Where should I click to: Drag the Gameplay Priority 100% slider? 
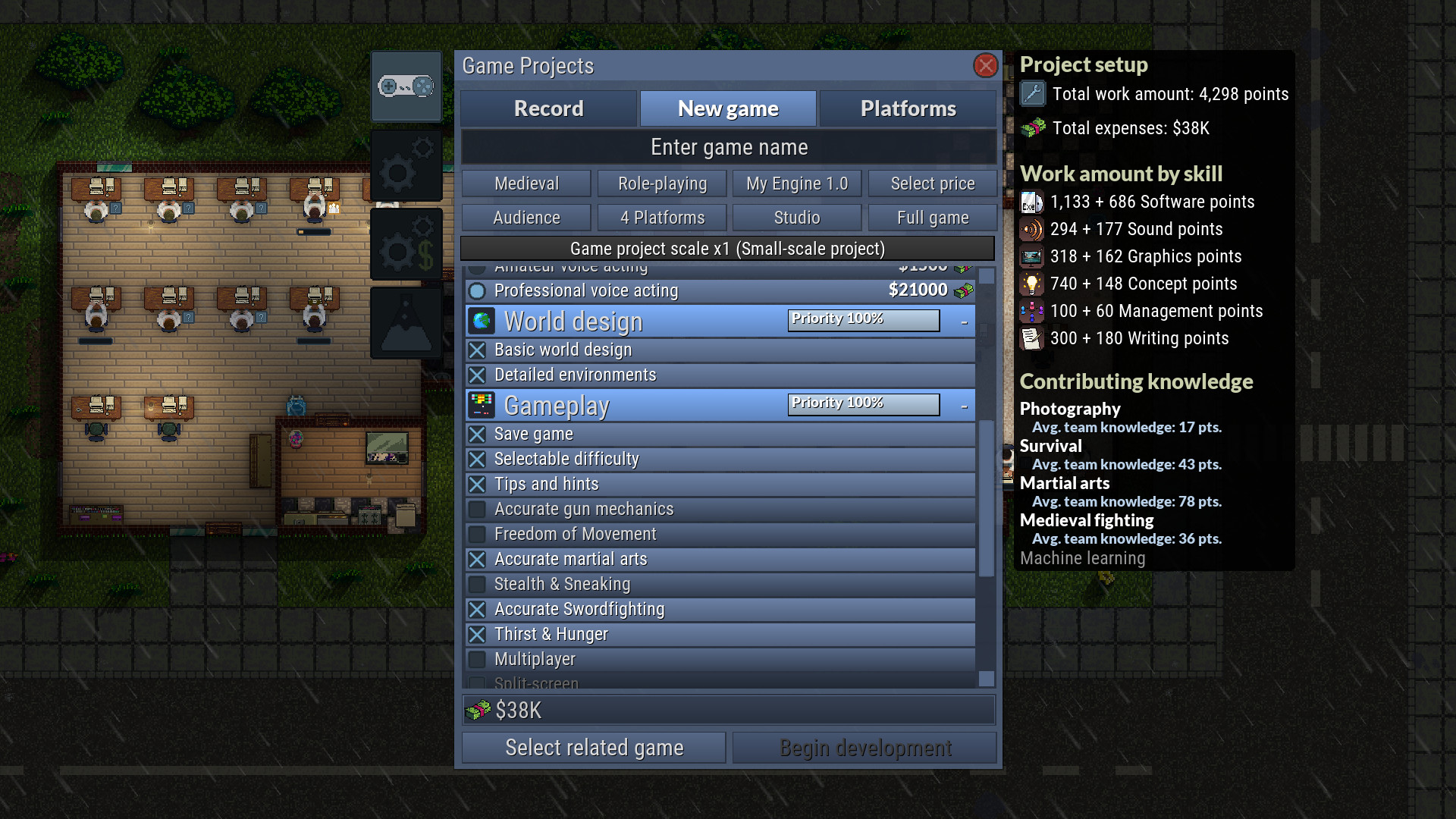coord(863,404)
